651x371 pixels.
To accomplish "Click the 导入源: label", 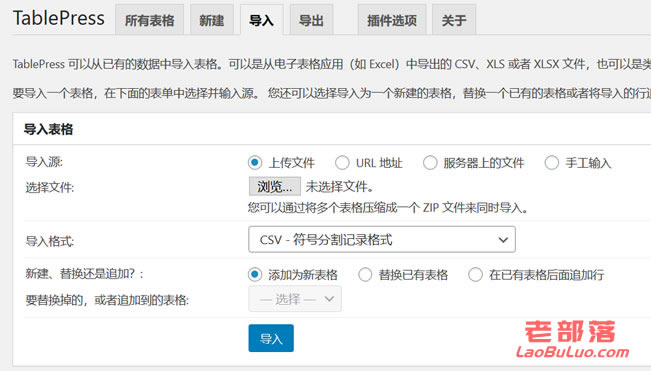I will [x=44, y=161].
